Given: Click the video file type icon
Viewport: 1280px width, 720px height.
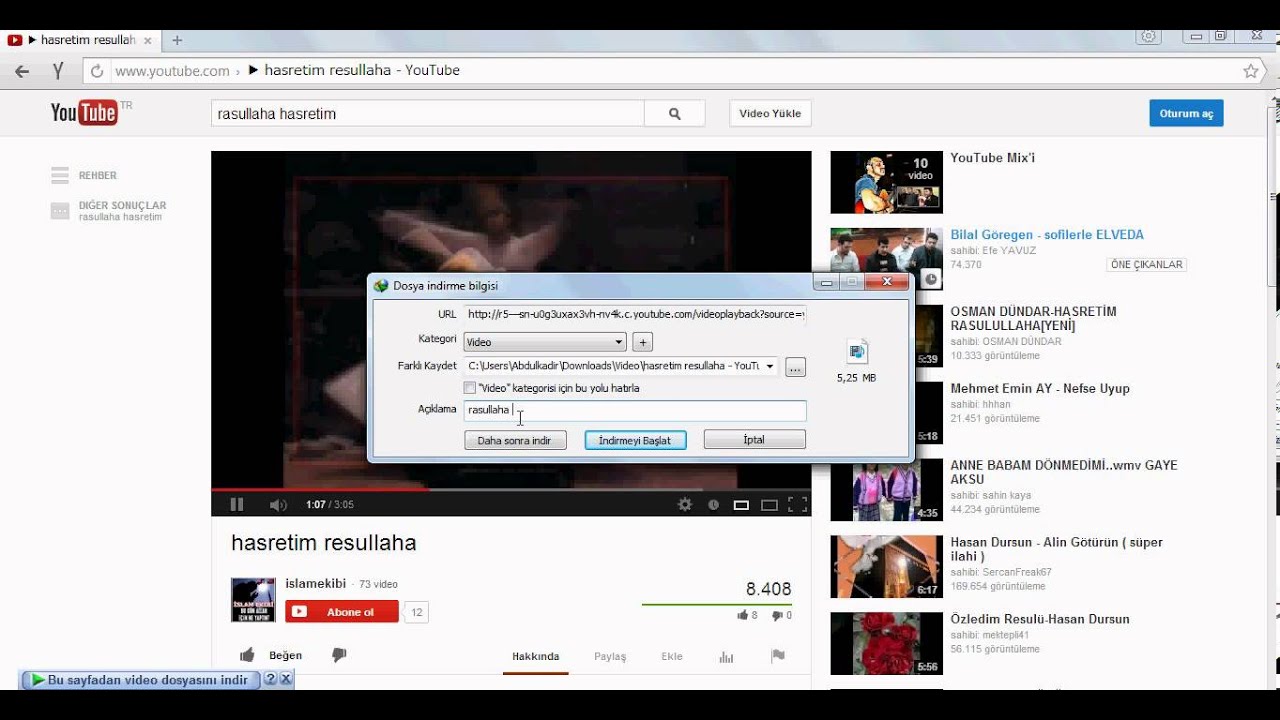Looking at the screenshot, I should coord(857,351).
